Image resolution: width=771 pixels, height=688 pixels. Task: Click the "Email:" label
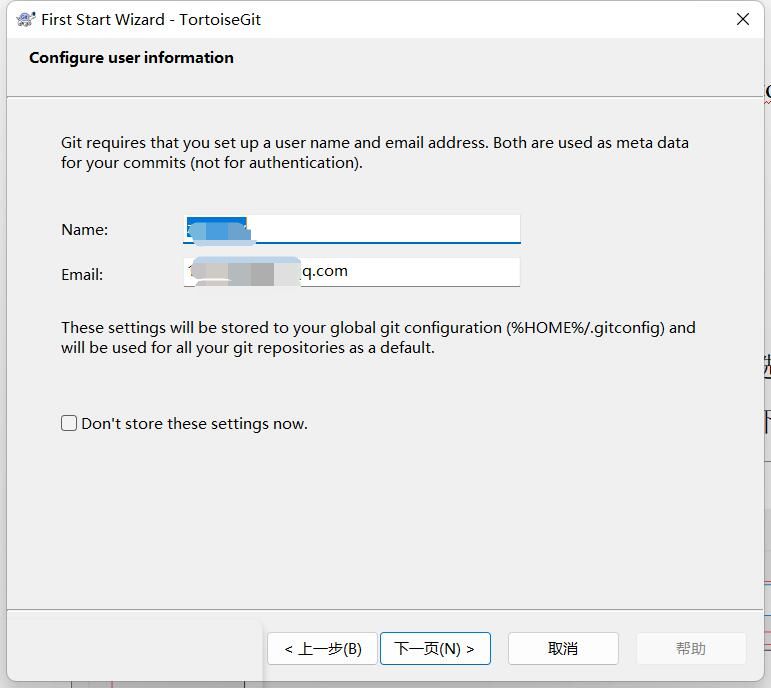pos(82,274)
